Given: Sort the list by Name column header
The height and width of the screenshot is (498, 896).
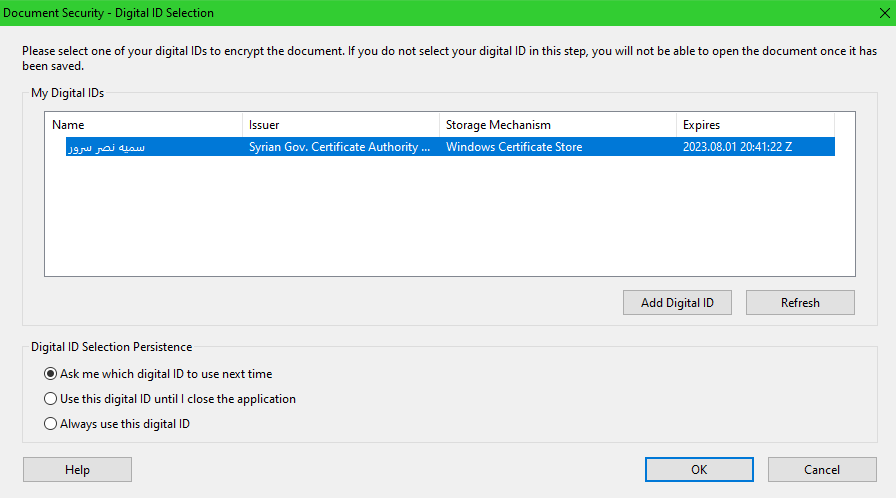Looking at the screenshot, I should [x=144, y=125].
